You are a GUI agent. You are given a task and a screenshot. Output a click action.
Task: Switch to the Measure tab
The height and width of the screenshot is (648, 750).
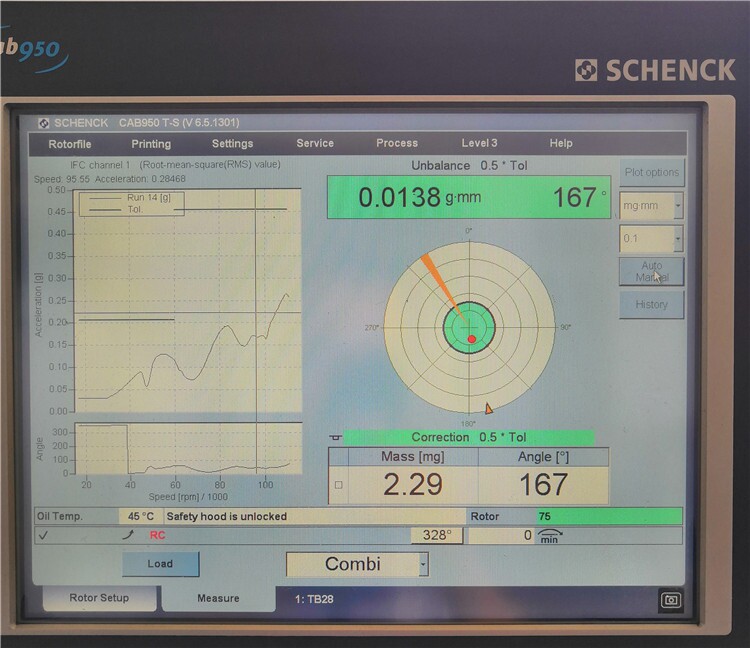tap(219, 598)
